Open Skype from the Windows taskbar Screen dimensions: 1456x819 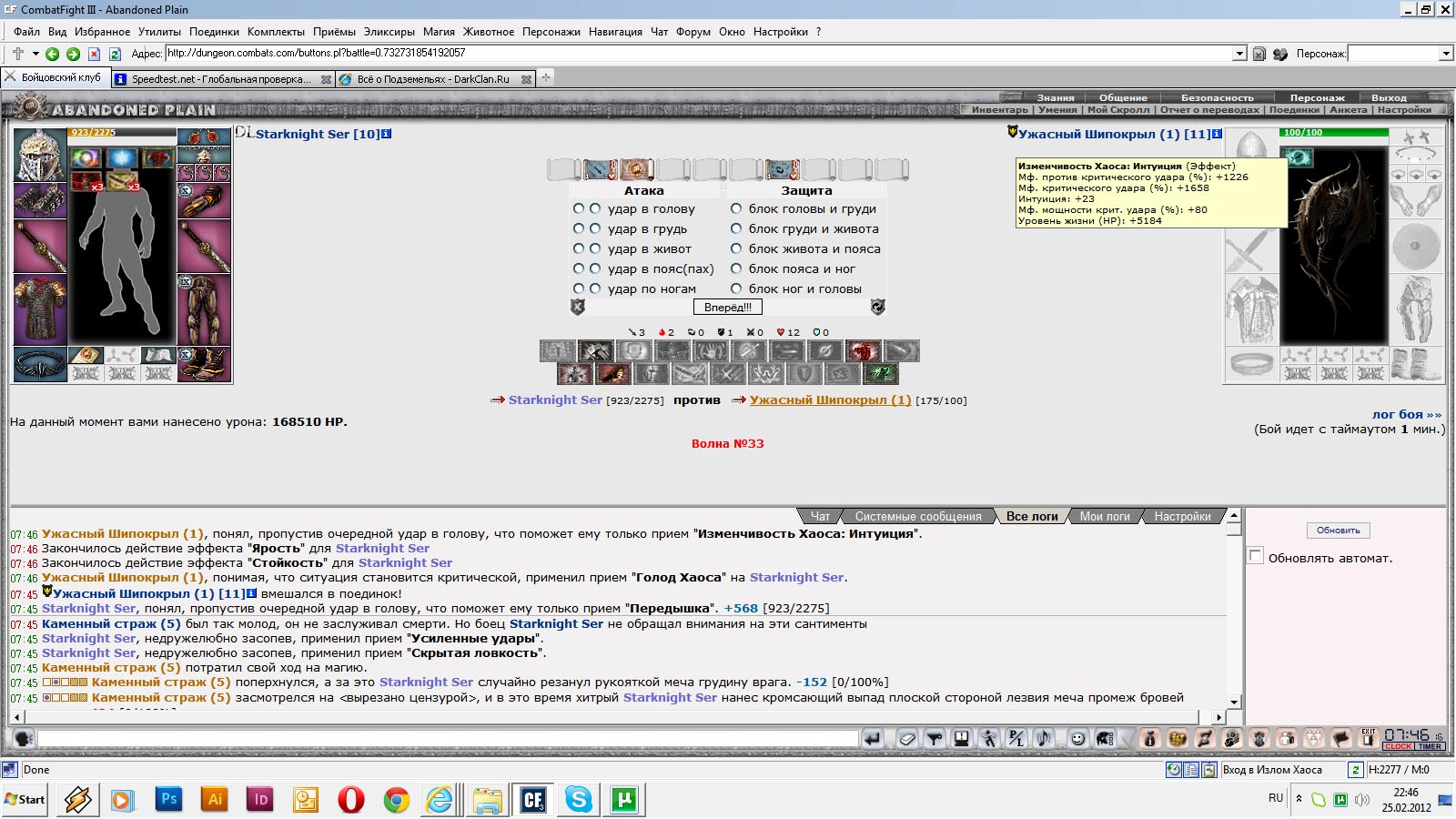click(x=578, y=800)
